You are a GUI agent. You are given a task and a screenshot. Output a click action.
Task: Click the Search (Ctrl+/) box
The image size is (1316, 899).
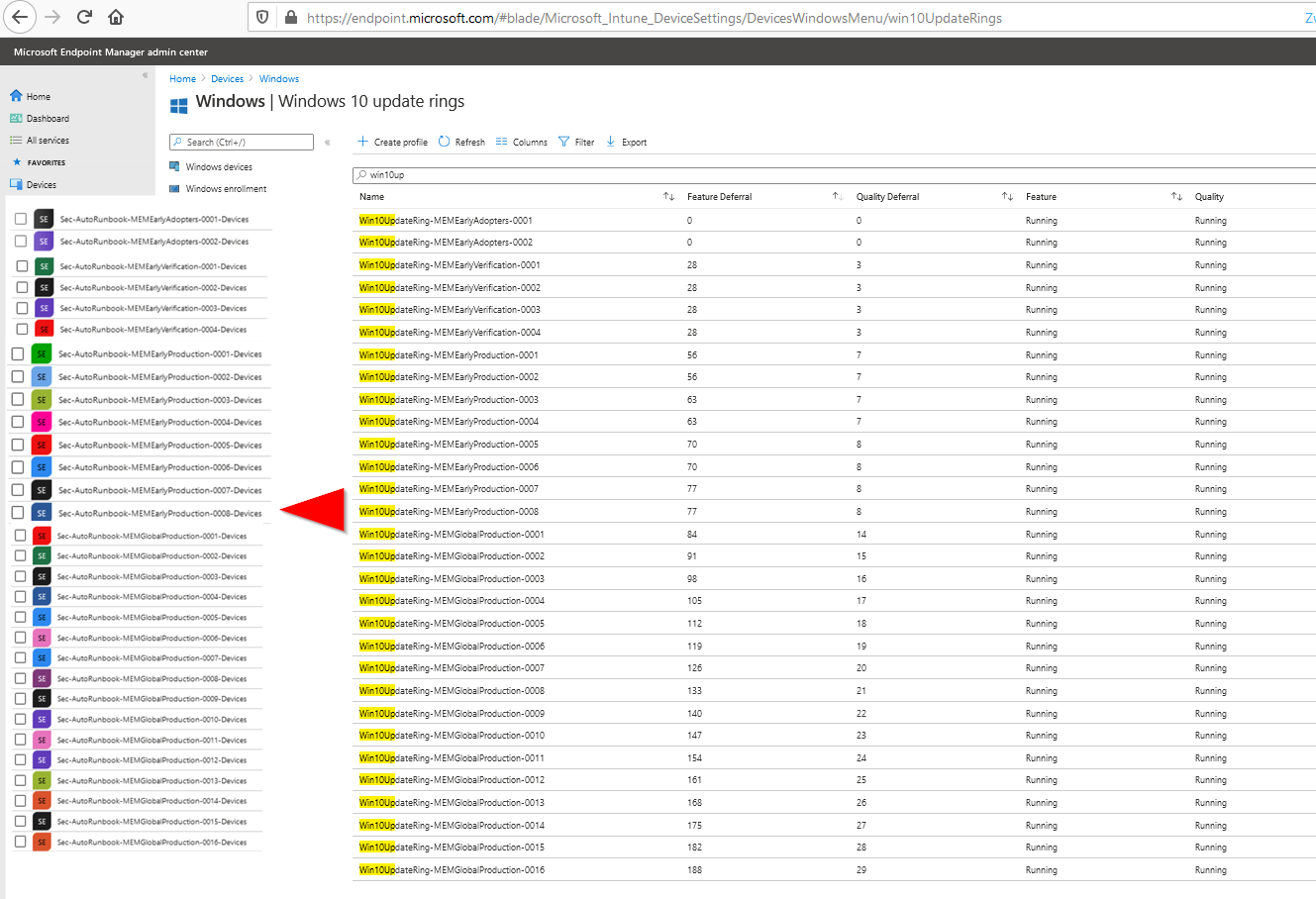242,142
